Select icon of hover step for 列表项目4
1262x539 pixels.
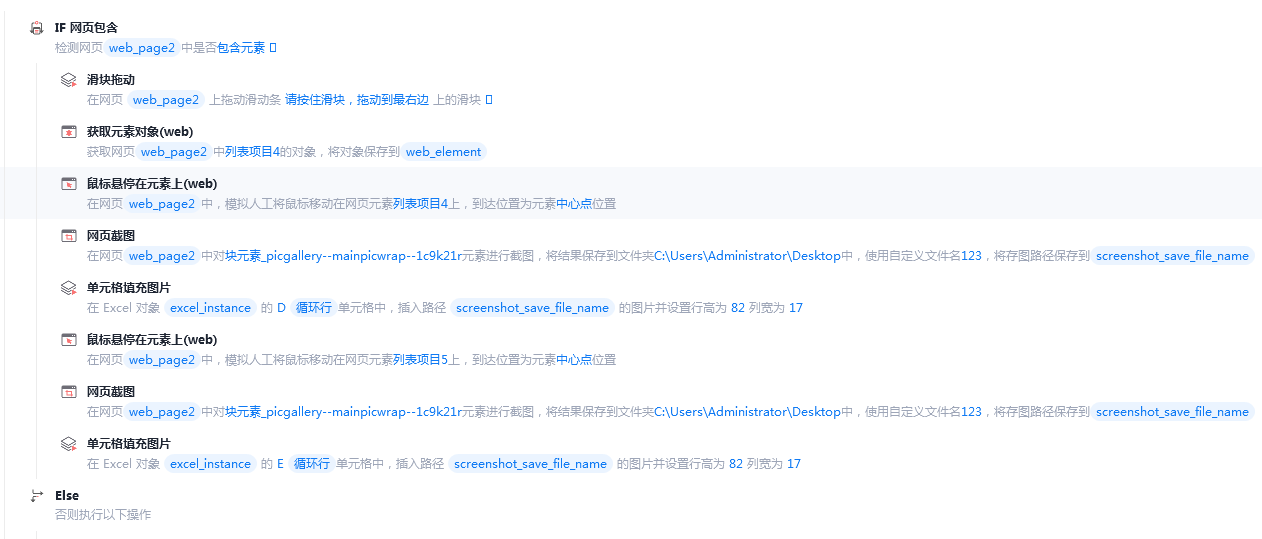[69, 184]
